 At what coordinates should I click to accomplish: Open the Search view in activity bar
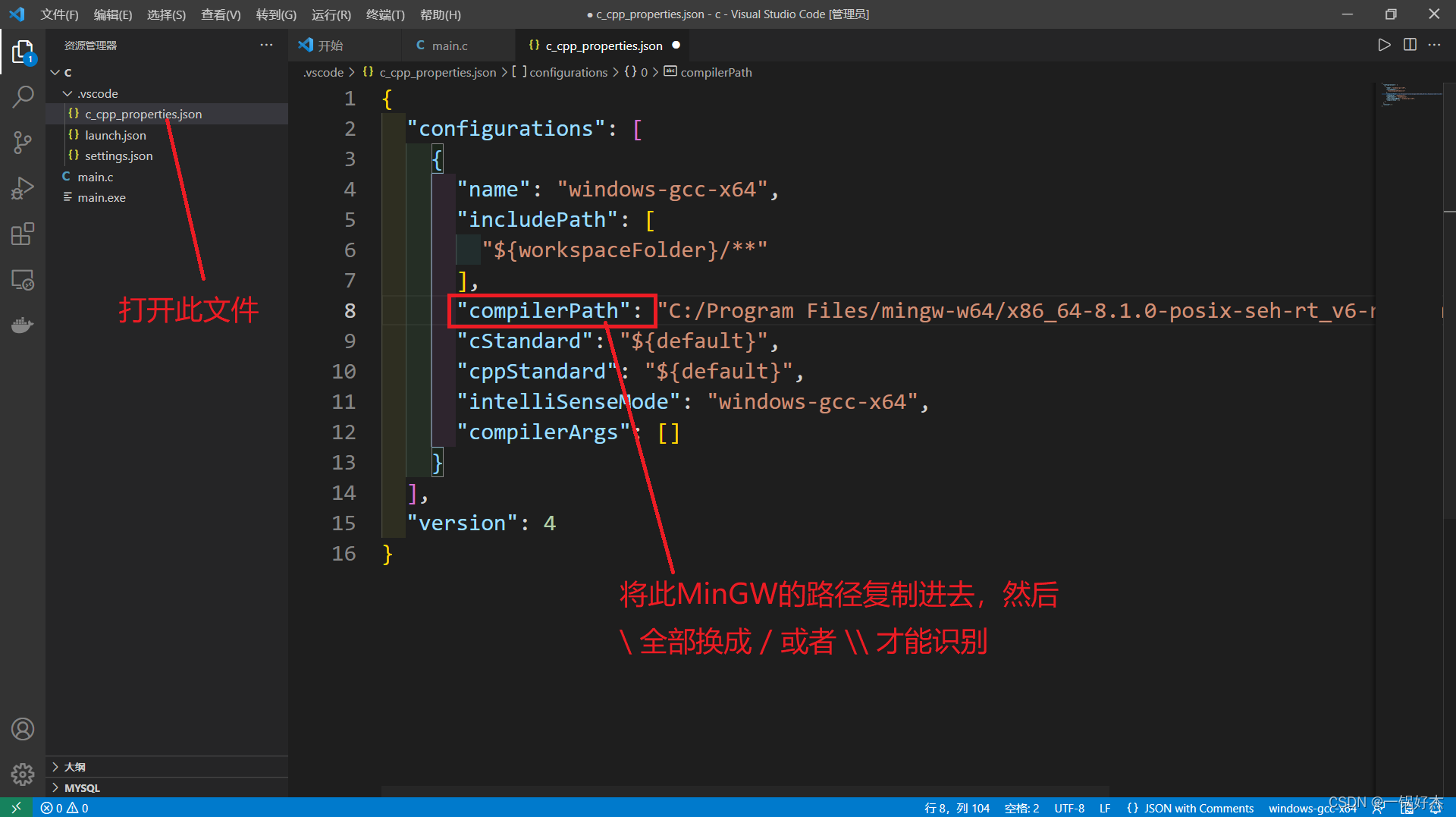pos(23,96)
